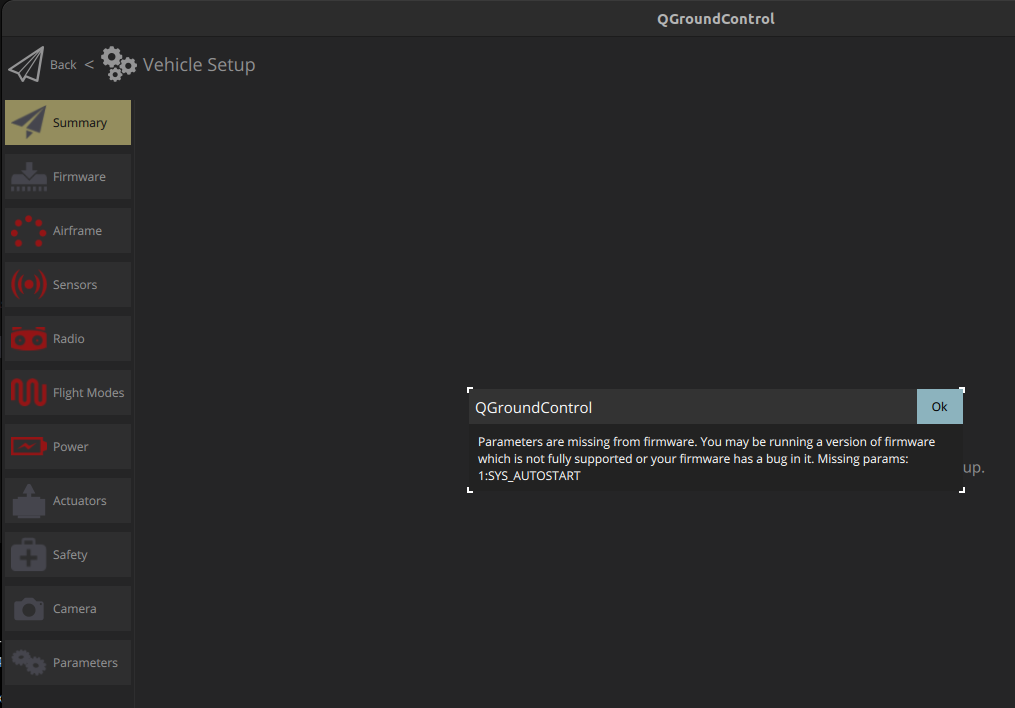Click the Safety medkit icon
This screenshot has width=1015, height=708.
28,555
